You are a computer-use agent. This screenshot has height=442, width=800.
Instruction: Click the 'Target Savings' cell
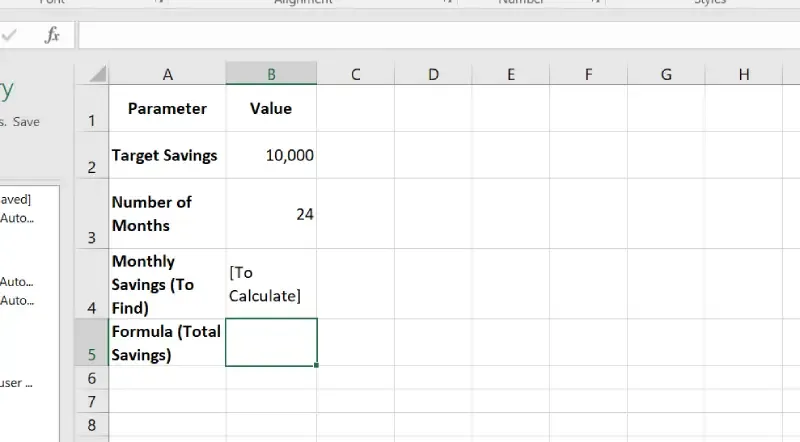coord(167,155)
